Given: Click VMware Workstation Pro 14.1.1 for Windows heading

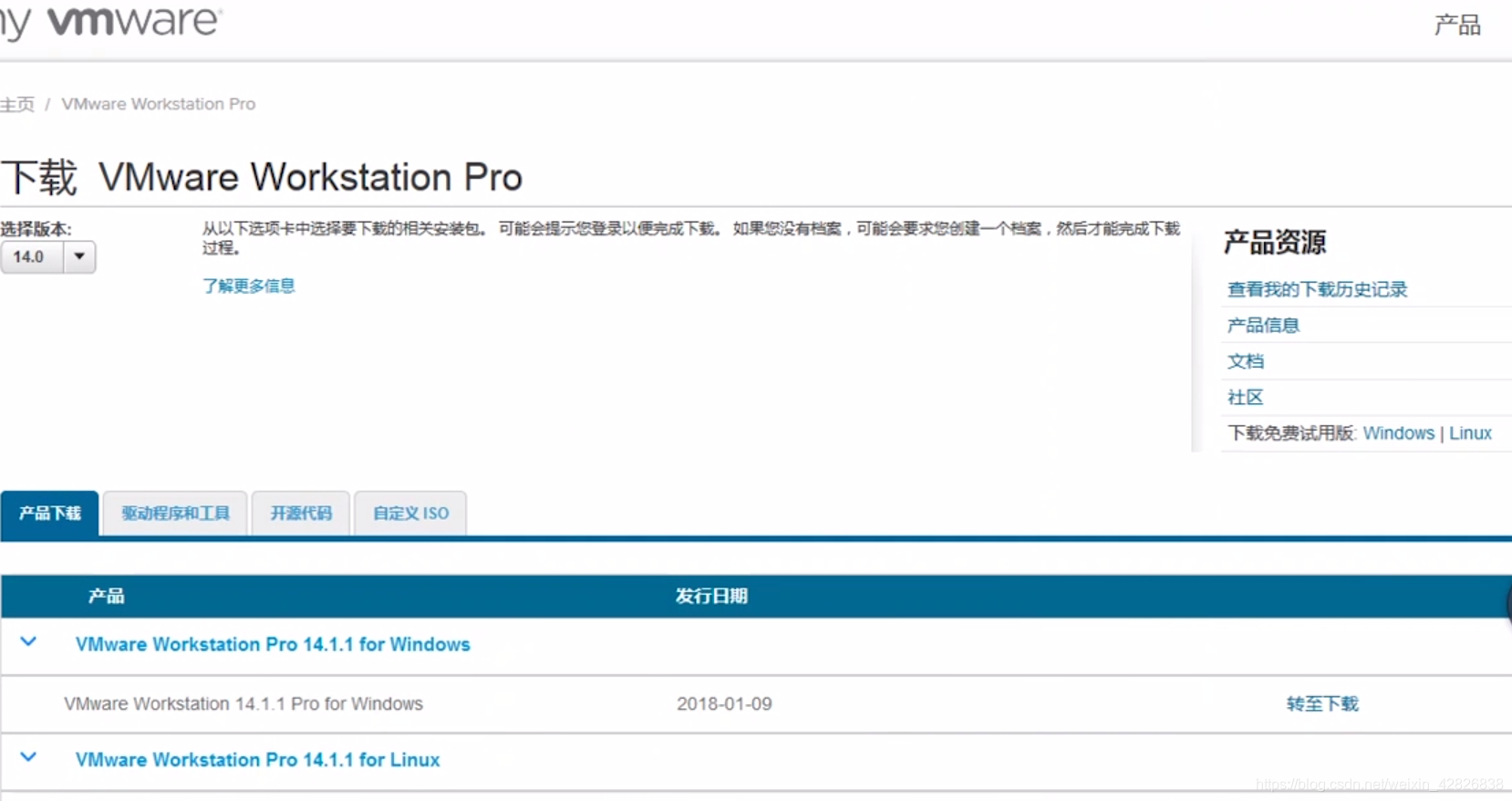Looking at the screenshot, I should 273,644.
